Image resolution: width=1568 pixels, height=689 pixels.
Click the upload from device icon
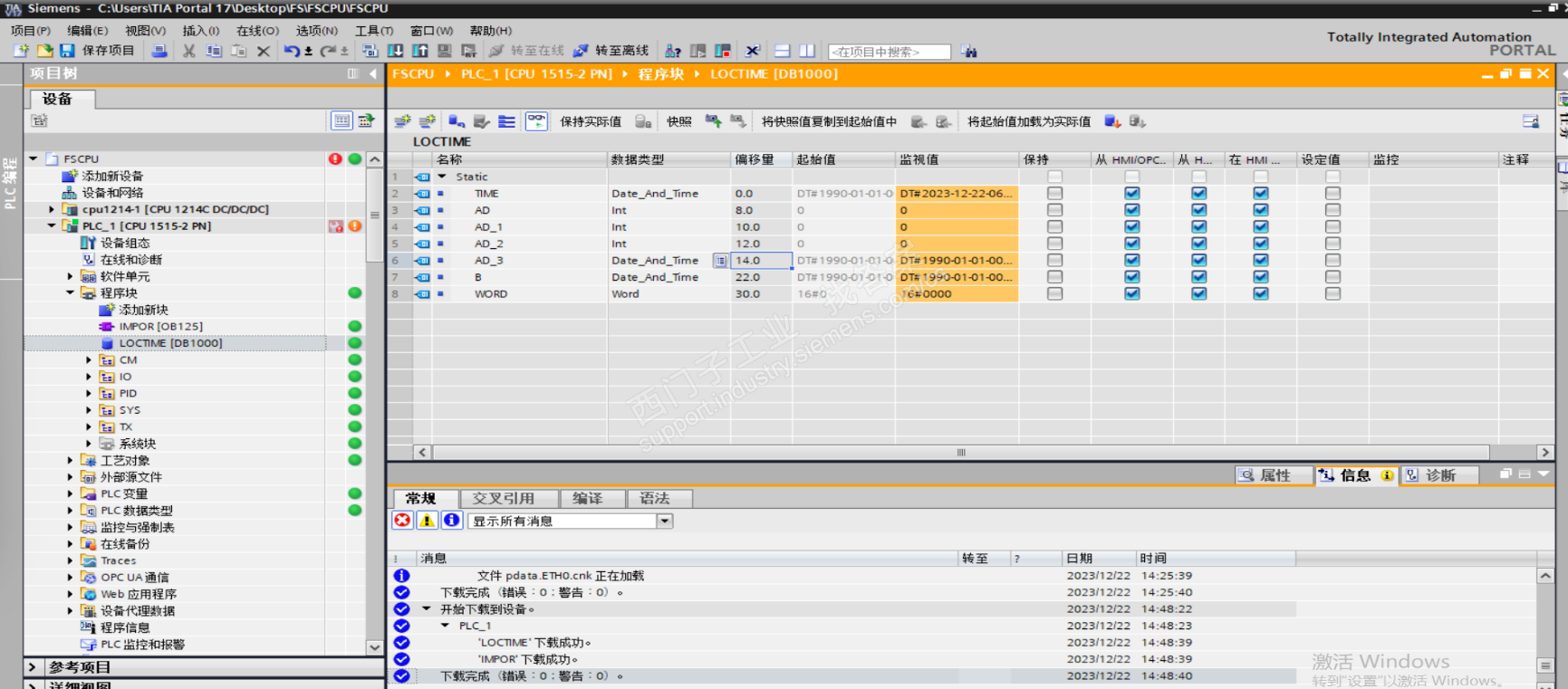coord(420,51)
